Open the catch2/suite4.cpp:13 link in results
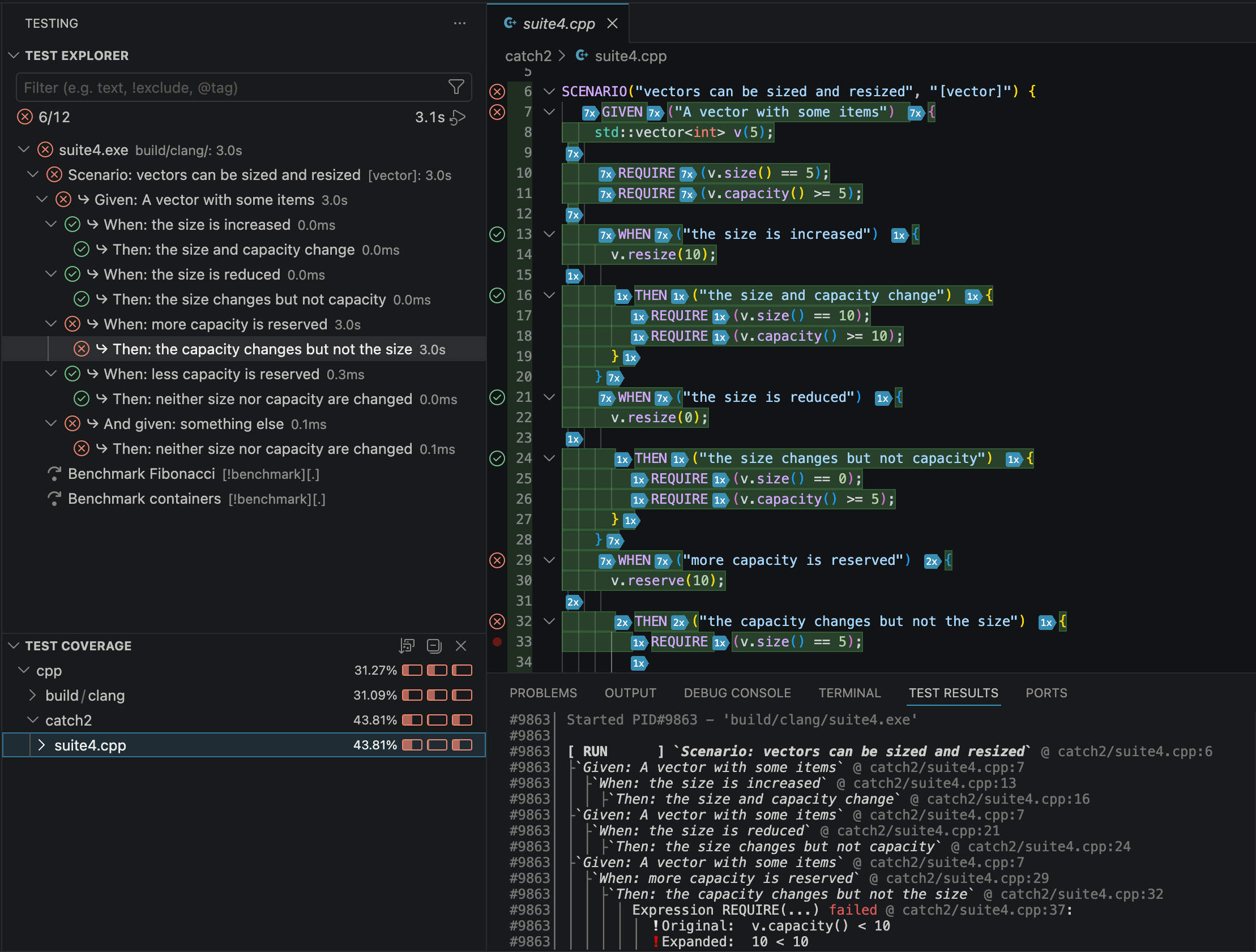 (934, 783)
